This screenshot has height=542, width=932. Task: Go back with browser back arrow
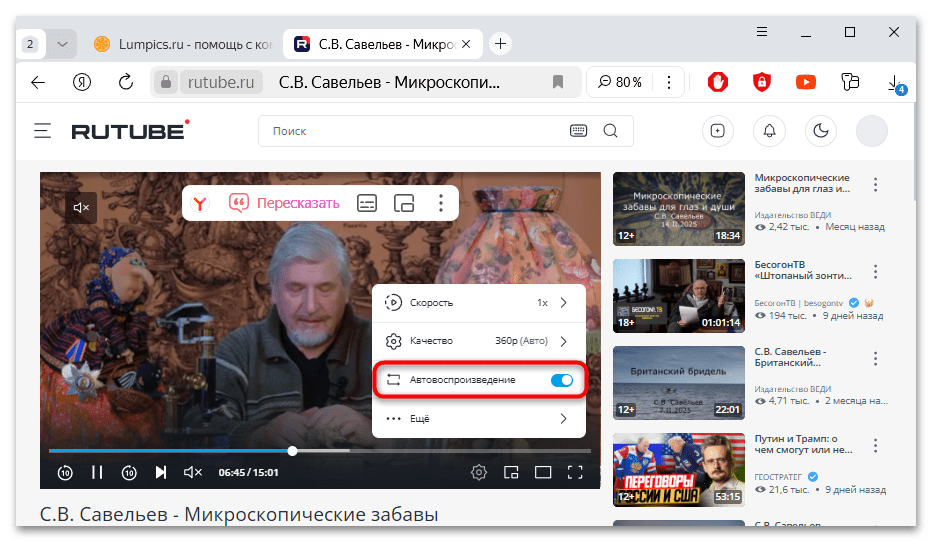coord(38,82)
